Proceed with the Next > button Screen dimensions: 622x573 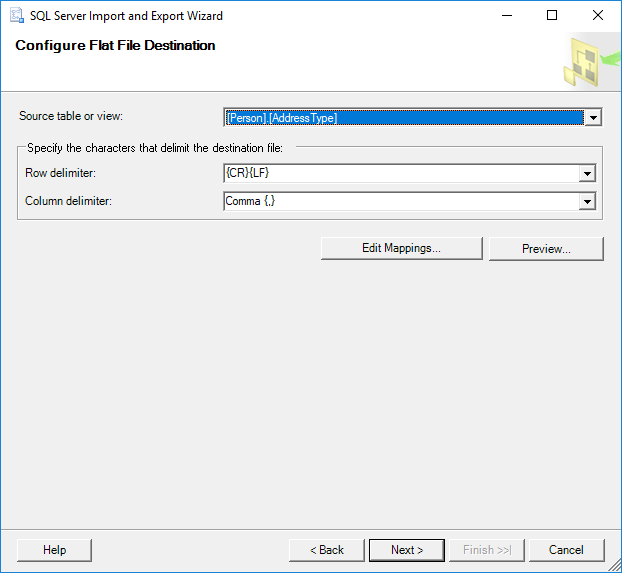tap(407, 550)
